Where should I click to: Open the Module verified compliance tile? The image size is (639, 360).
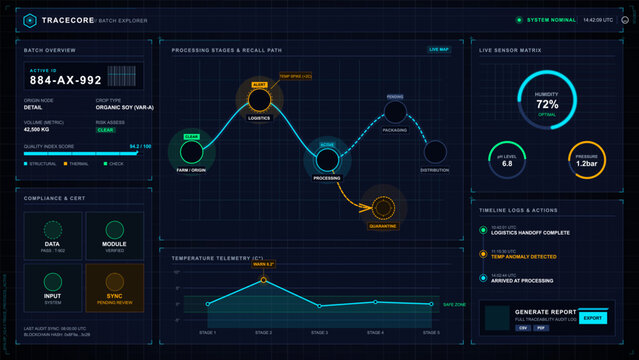pos(115,236)
